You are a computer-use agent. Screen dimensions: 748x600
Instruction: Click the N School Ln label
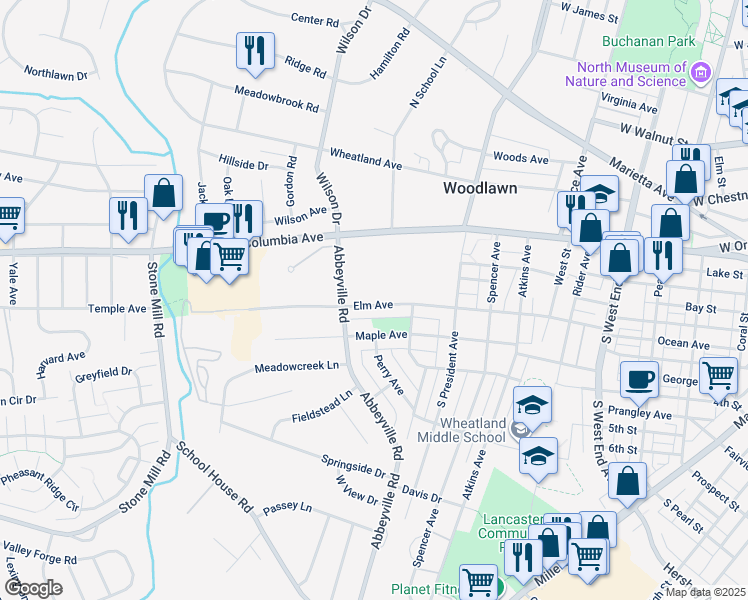coord(428,82)
